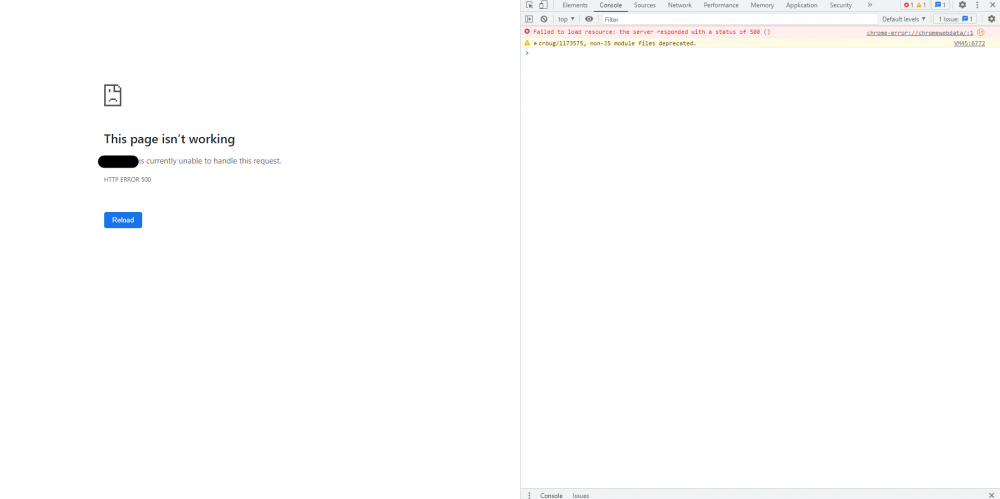Expand the crbug/1173575 warning message
Viewport: 1000px width, 499px height.
coord(536,43)
